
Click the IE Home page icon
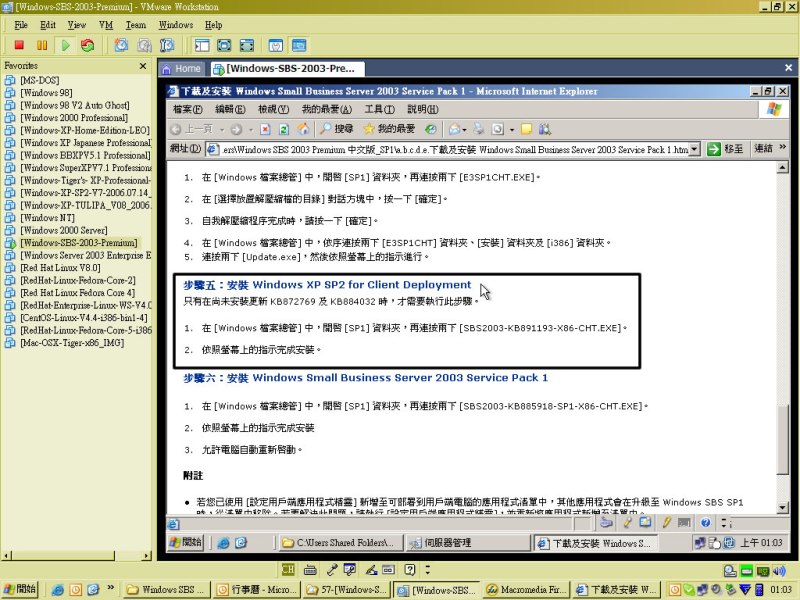pos(304,129)
